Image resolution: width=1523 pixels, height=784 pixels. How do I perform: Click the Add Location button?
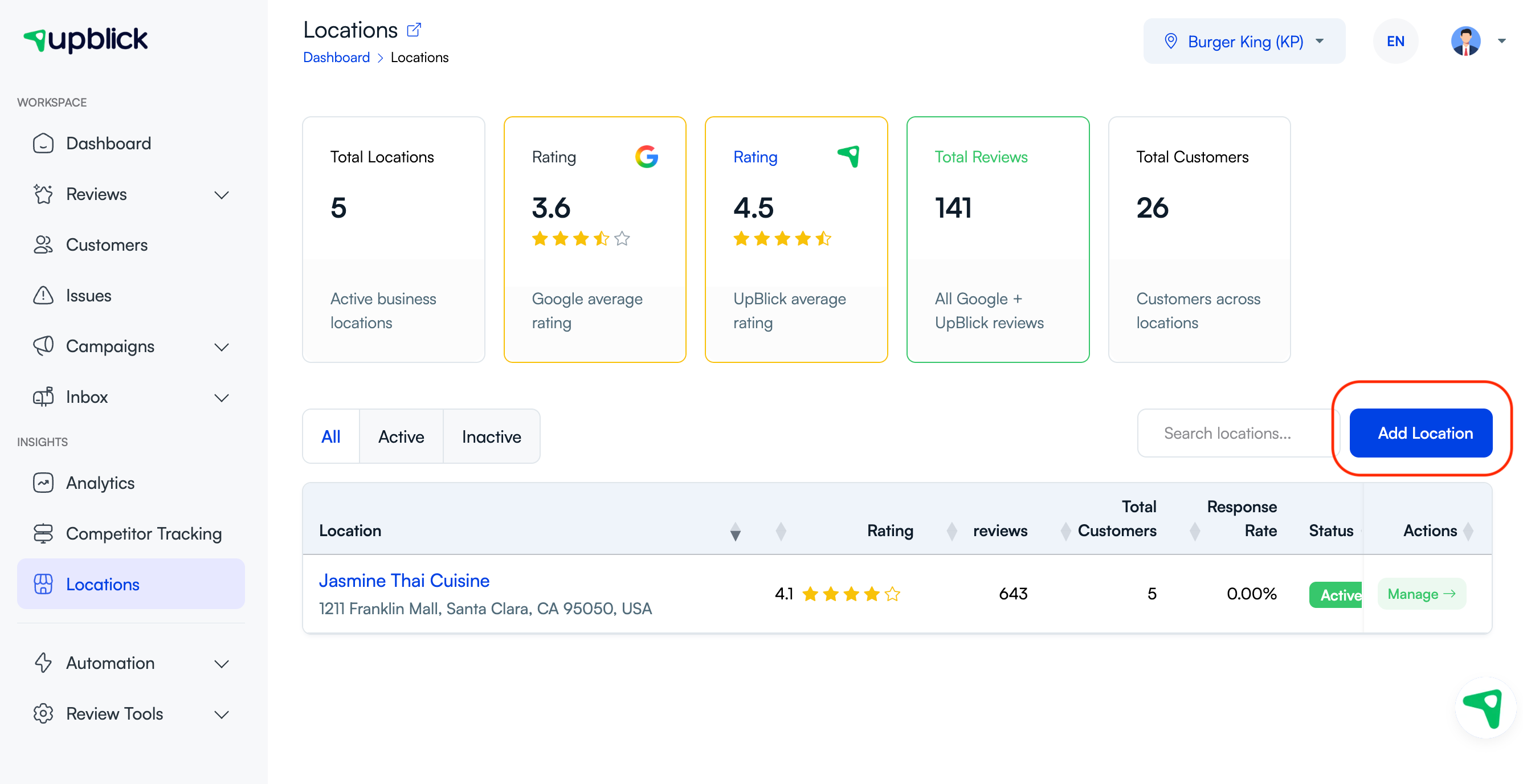1420,433
